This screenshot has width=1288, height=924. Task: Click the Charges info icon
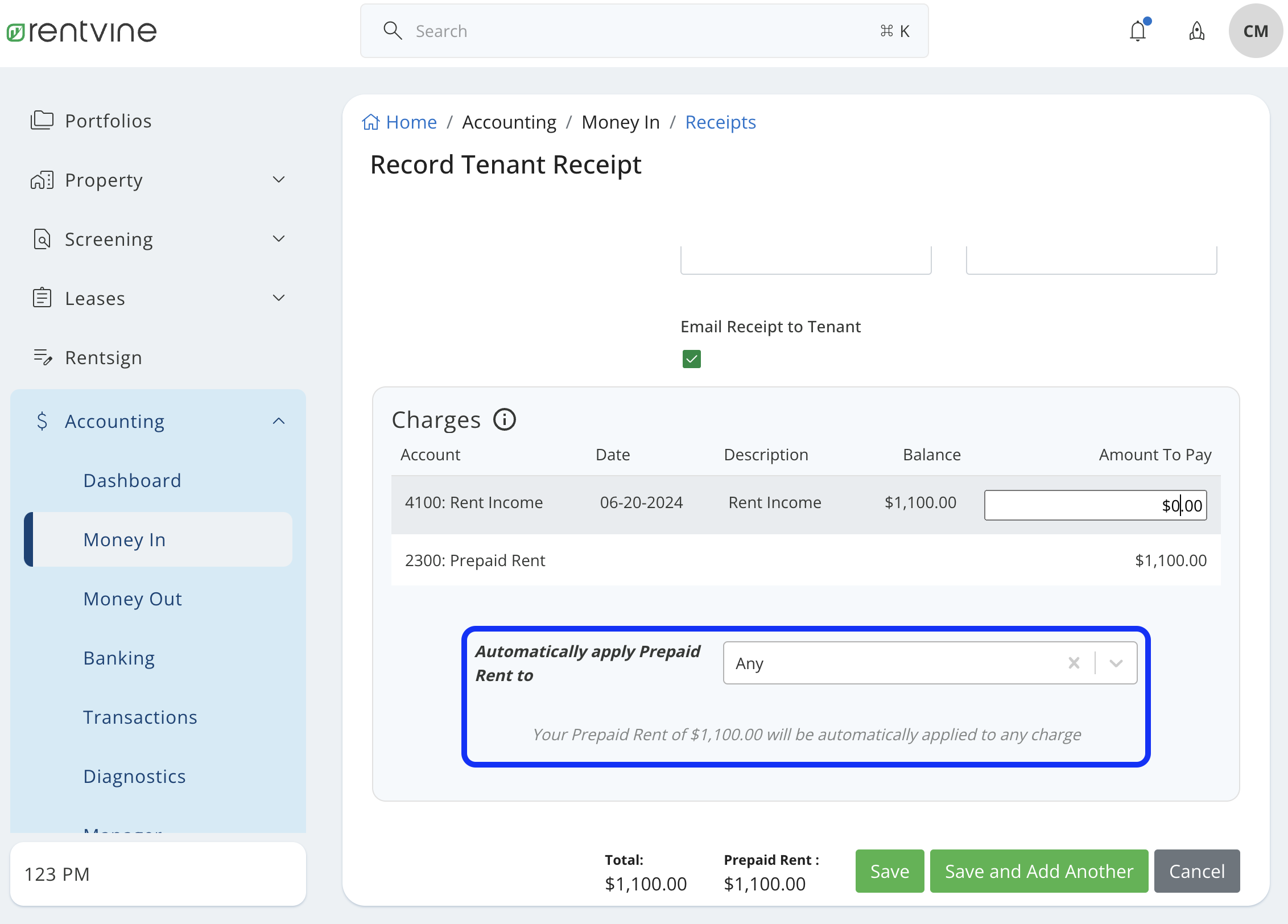(x=505, y=419)
